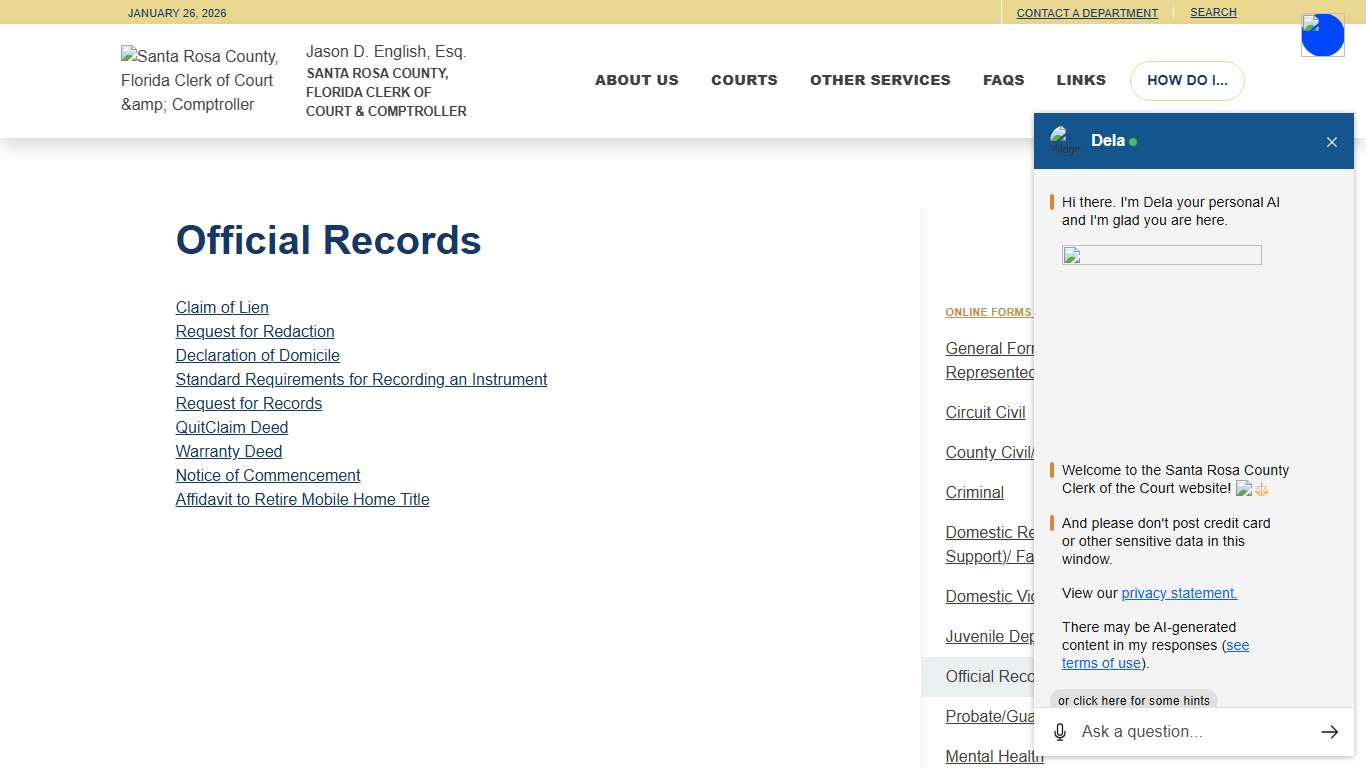The image size is (1366, 768).
Task: Send chat message using the arrow icon
Action: click(x=1329, y=731)
